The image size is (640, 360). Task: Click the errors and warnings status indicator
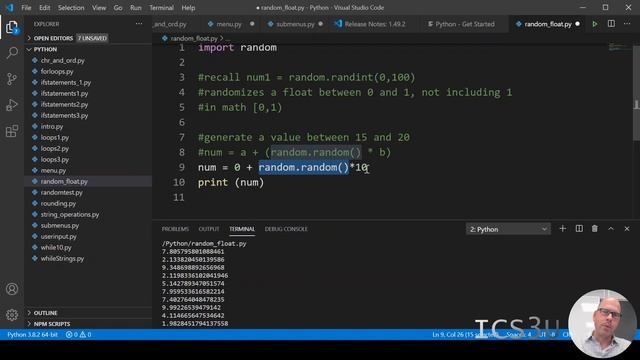click(x=78, y=335)
